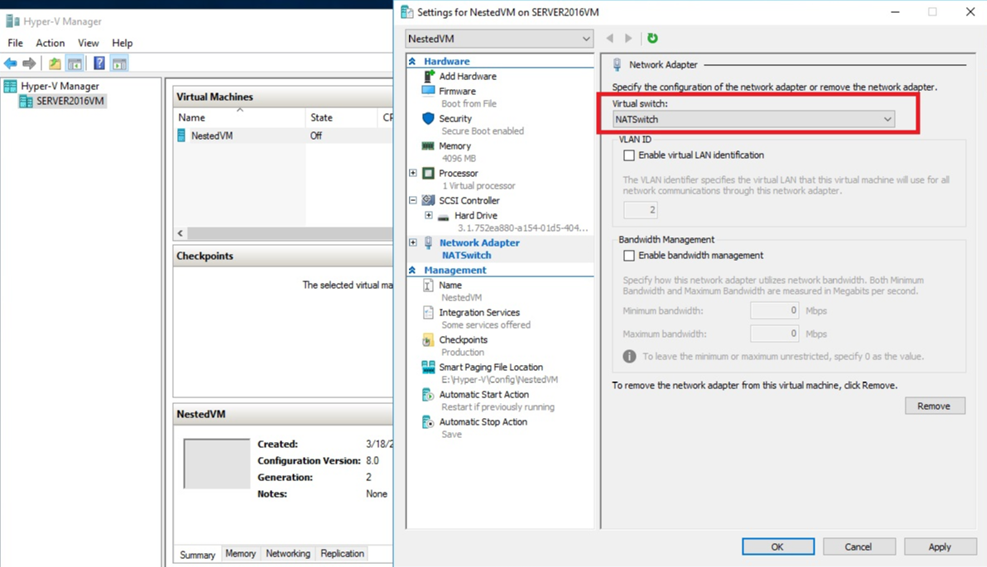987x567 pixels.
Task: Open Smart Paging File Location
Action: [x=490, y=368]
